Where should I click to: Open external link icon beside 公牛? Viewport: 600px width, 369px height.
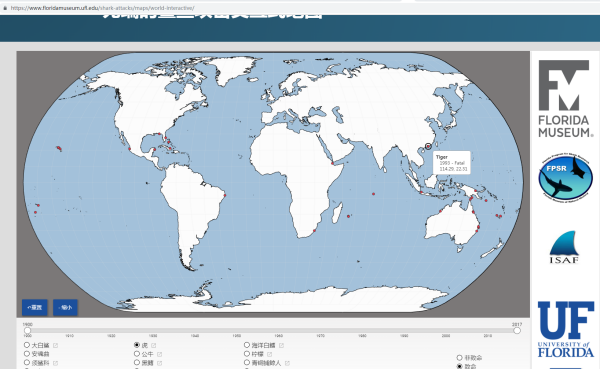click(159, 354)
